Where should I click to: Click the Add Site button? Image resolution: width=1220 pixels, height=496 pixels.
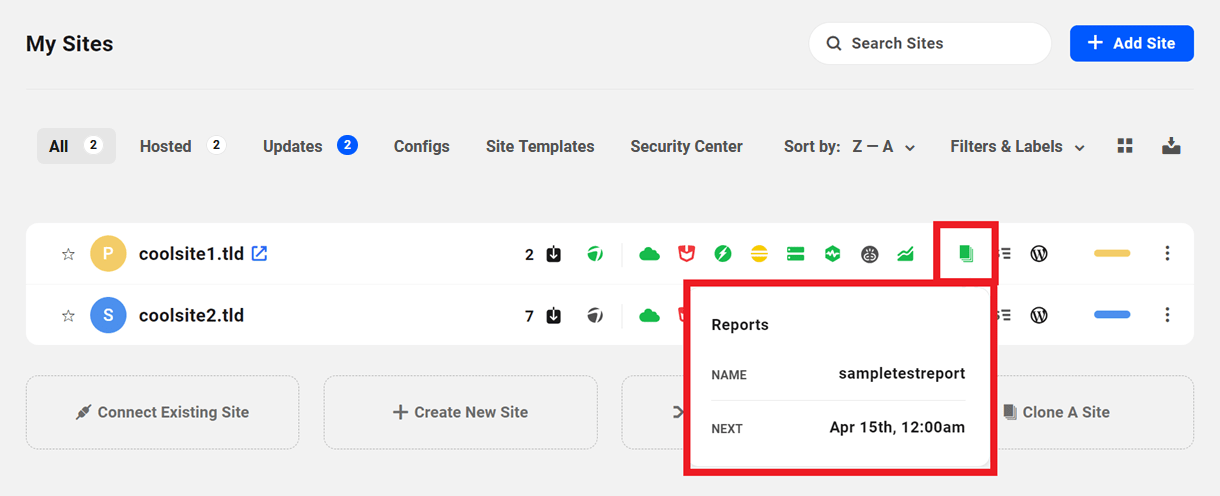coord(1131,43)
